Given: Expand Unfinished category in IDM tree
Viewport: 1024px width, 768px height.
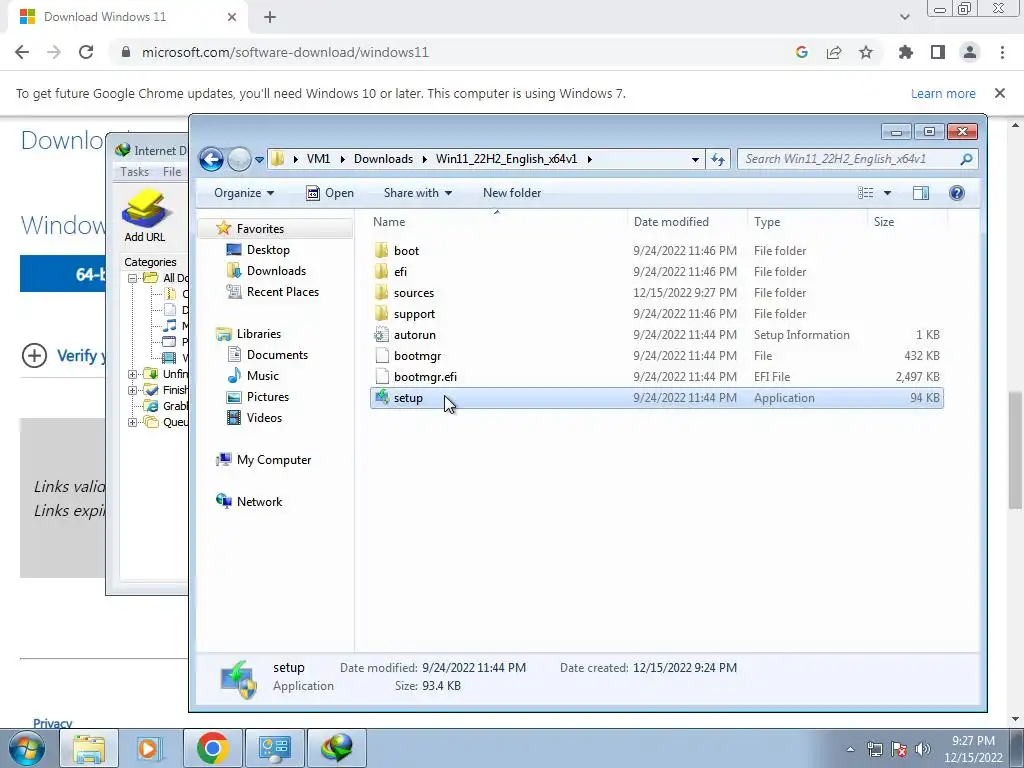Looking at the screenshot, I should [132, 374].
